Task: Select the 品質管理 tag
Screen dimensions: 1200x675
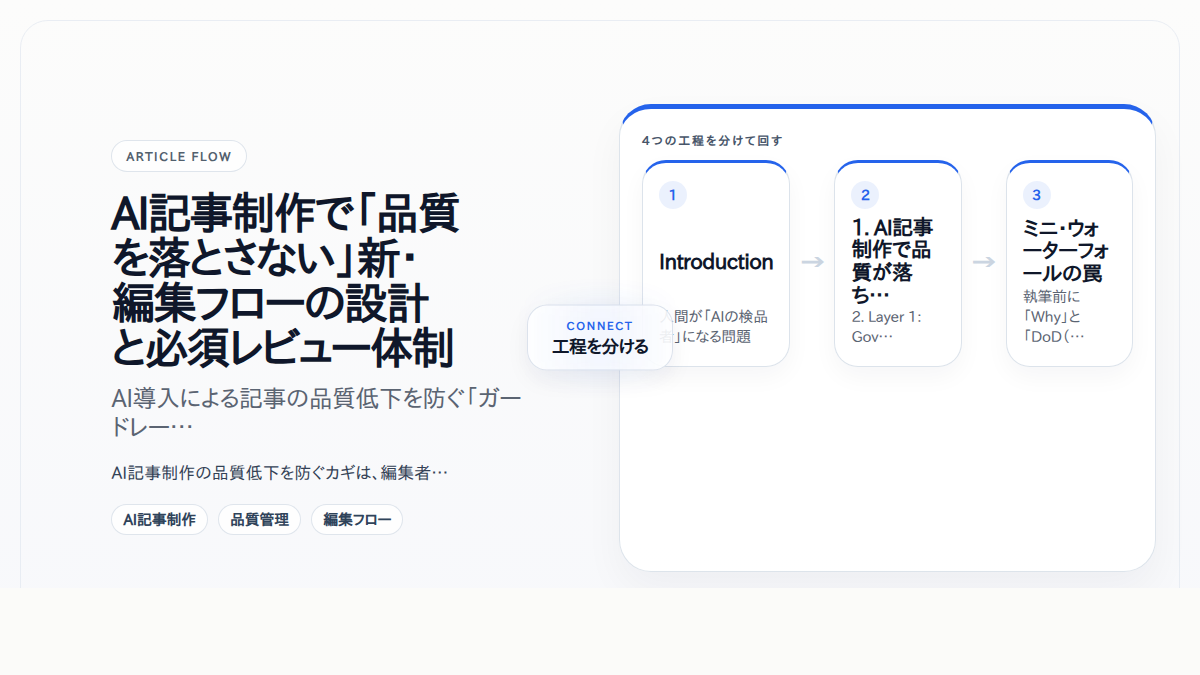Action: coord(259,519)
